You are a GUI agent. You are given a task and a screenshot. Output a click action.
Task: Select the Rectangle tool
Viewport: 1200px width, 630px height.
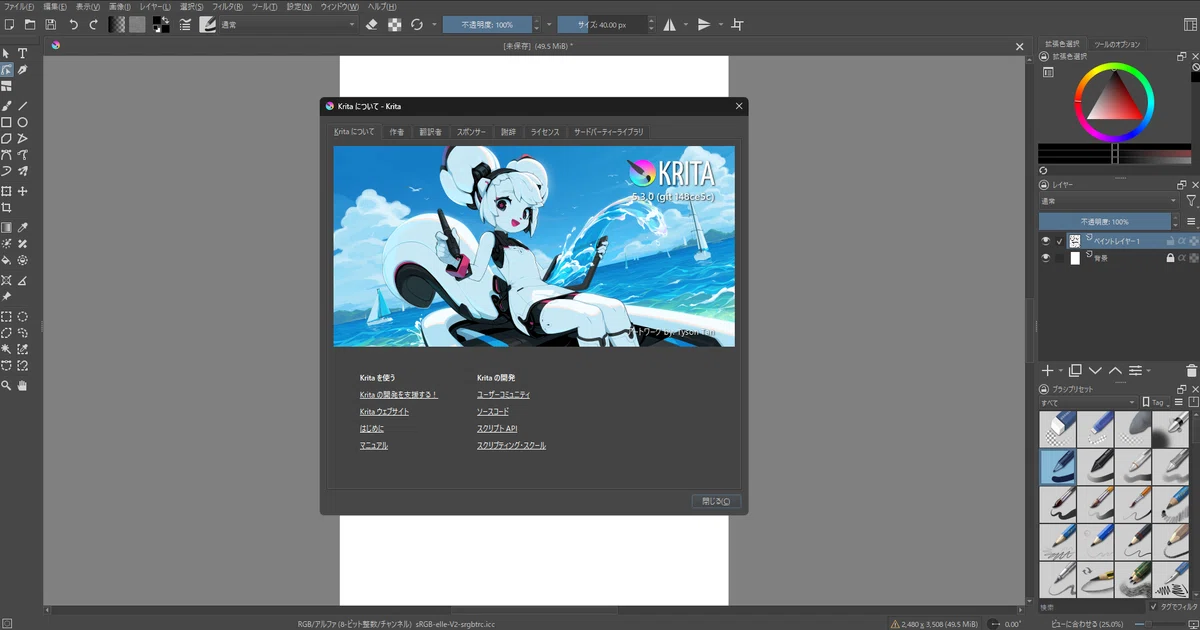(6, 122)
